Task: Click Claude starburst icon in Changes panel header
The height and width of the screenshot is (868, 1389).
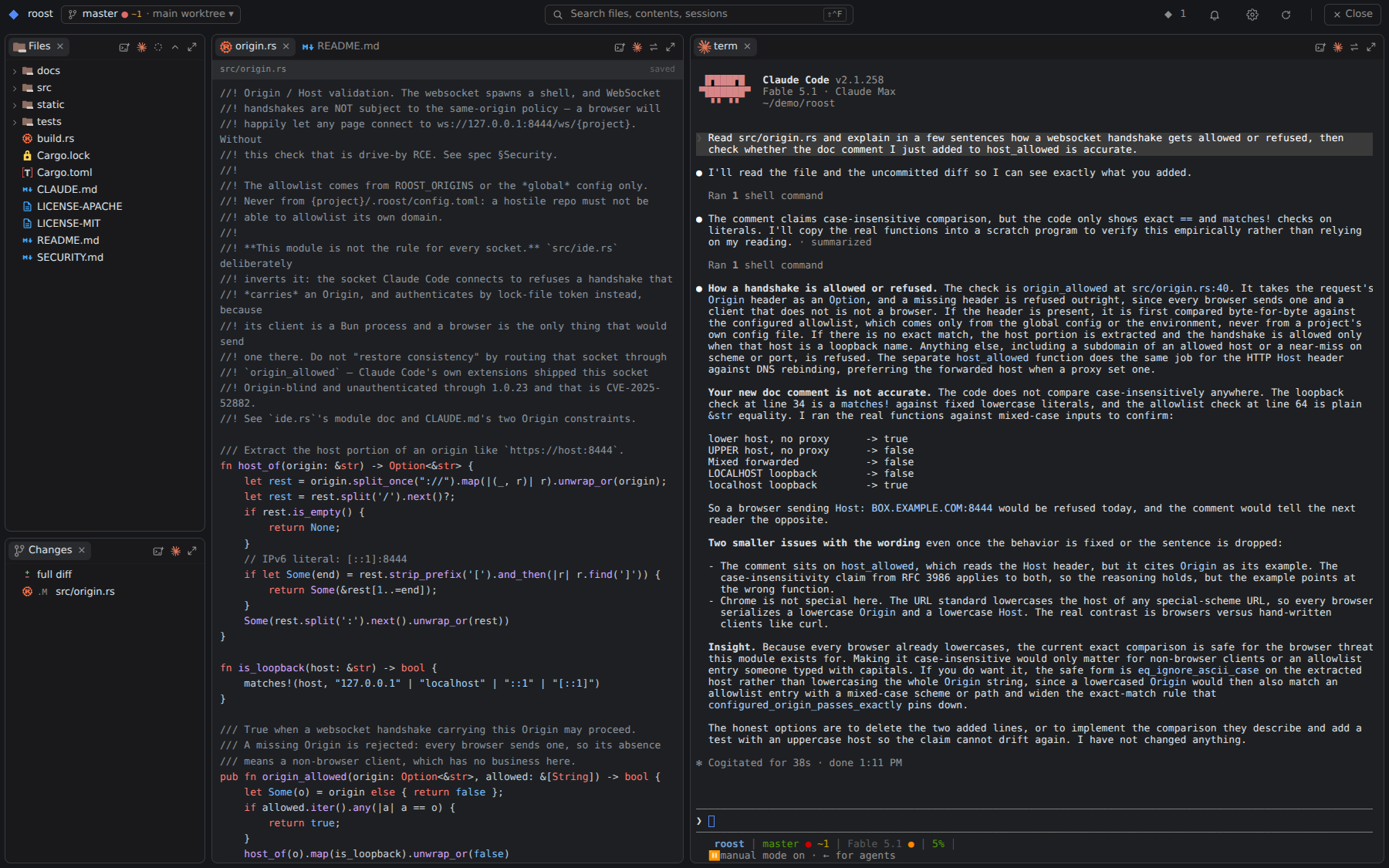Action: 175,551
